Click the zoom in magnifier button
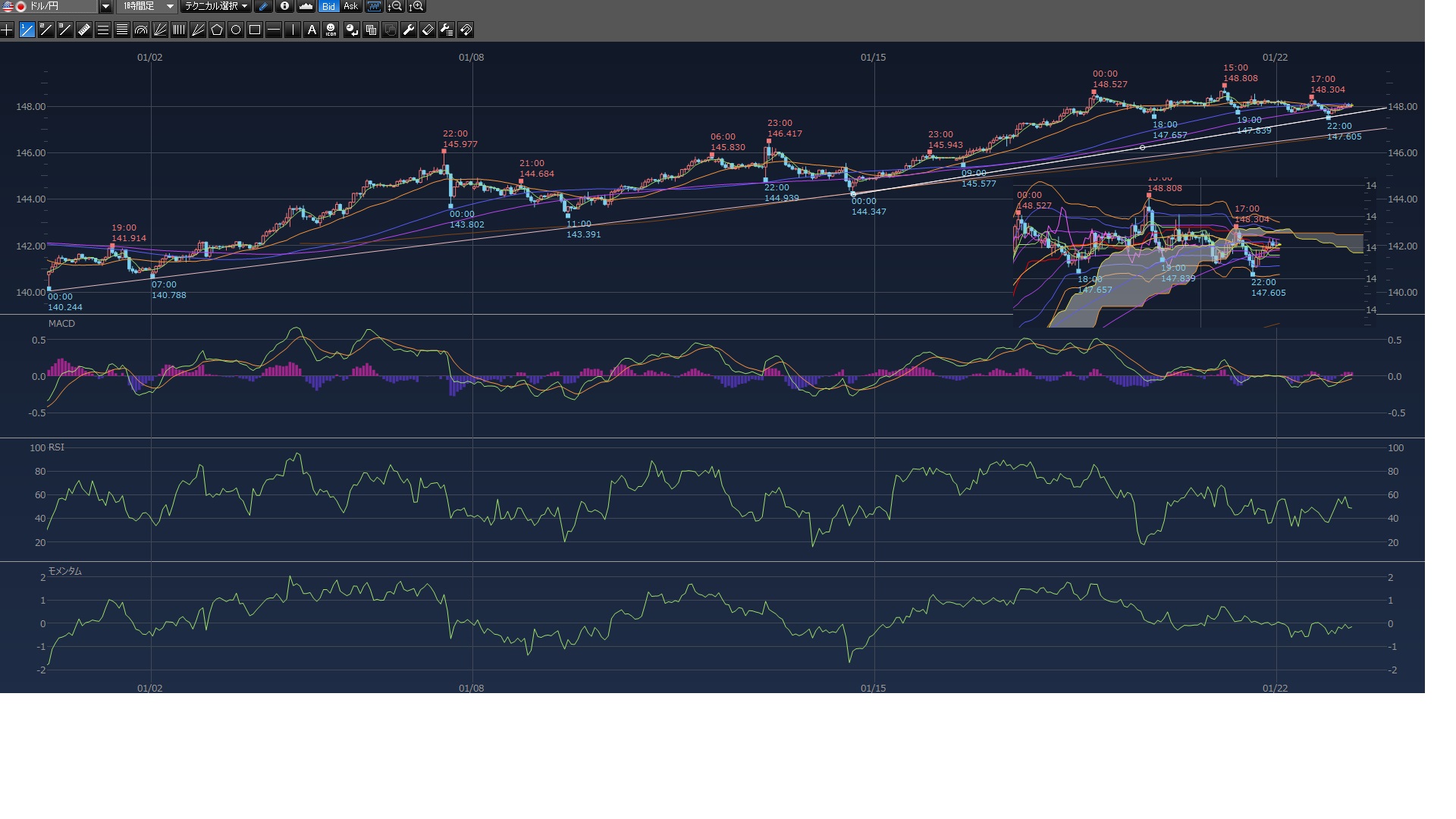The image size is (1456, 819). coord(416,7)
